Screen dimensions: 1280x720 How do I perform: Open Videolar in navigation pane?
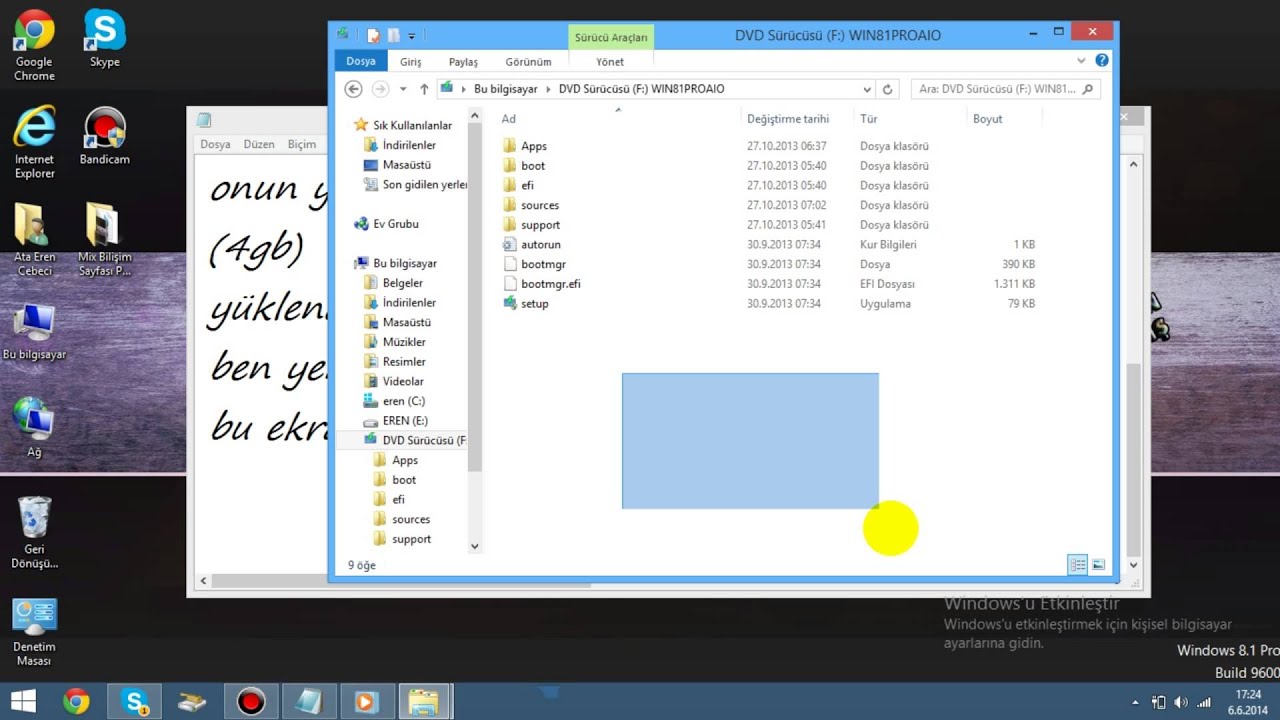point(403,381)
